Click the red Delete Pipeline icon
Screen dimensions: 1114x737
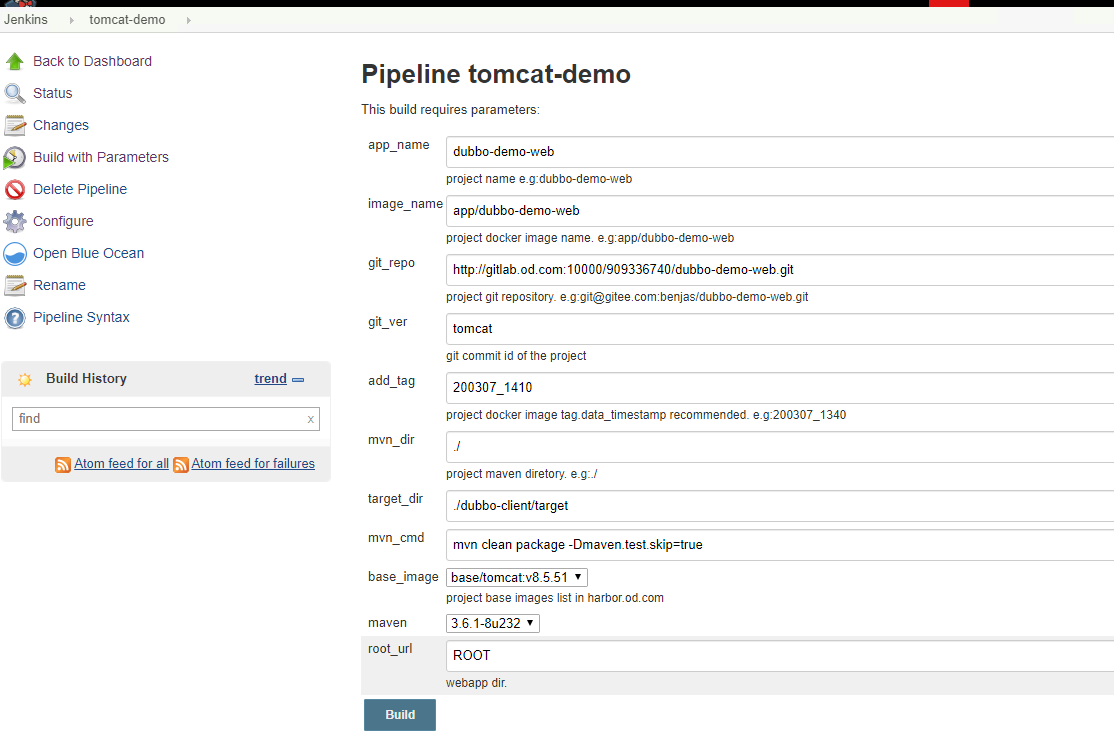[15, 189]
